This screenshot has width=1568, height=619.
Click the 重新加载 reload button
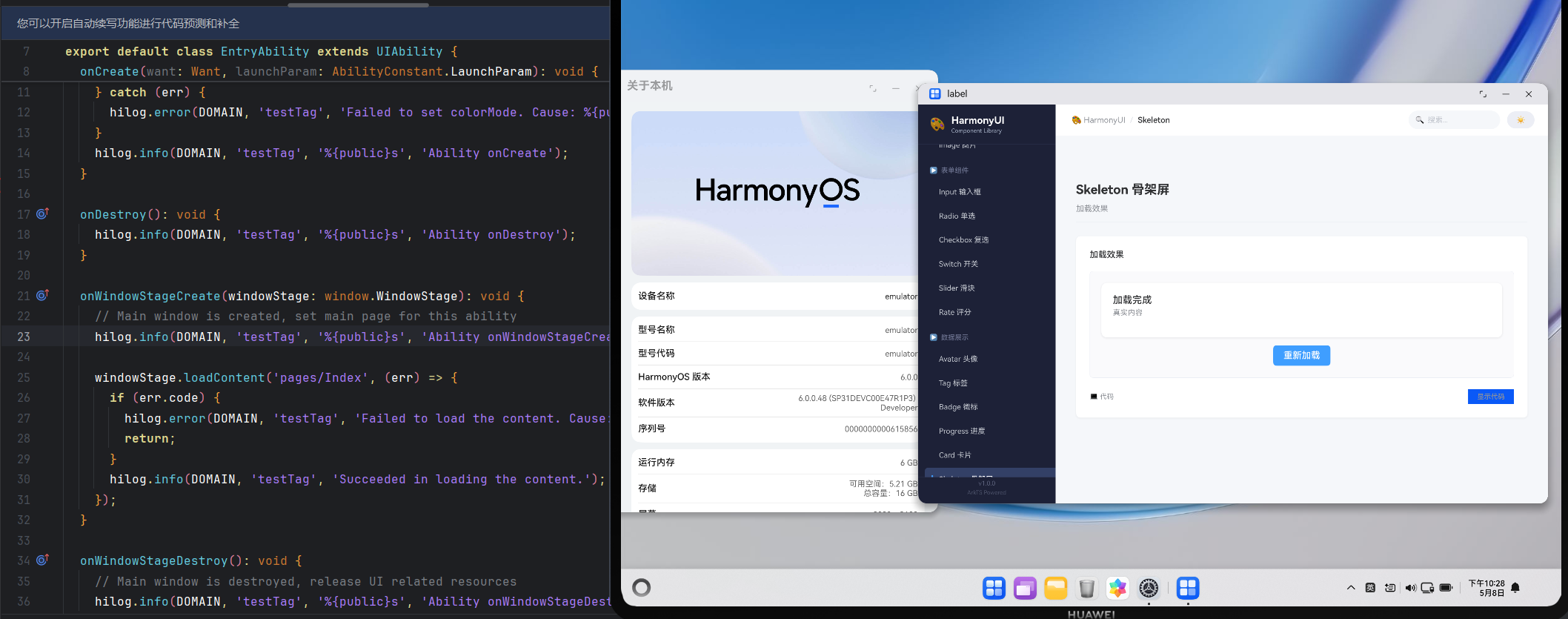[1301, 356]
